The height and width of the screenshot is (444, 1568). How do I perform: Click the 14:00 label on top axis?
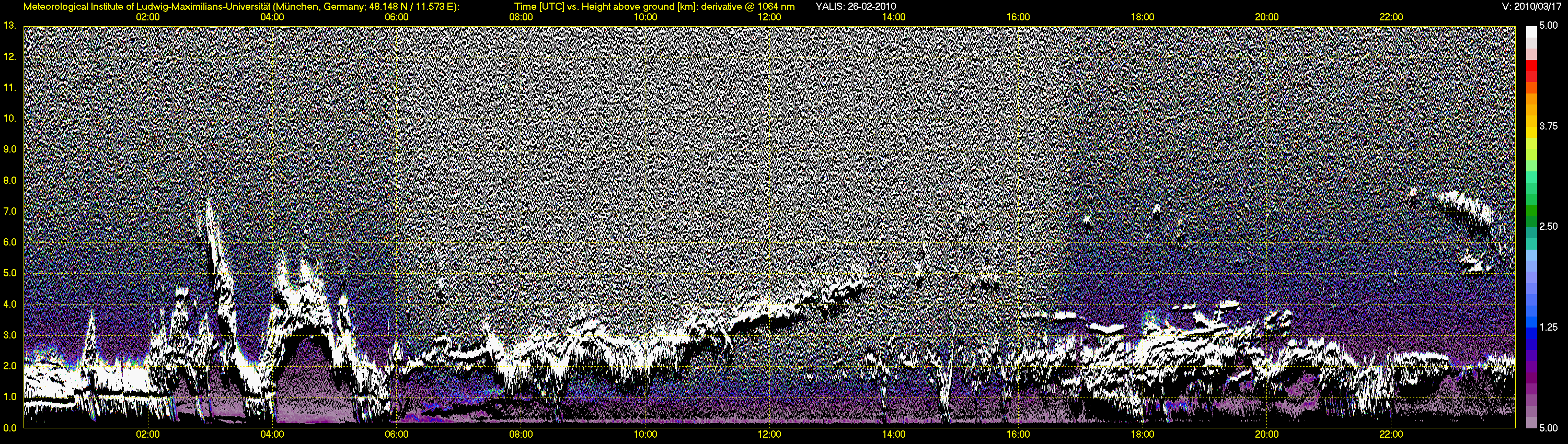coord(894,17)
